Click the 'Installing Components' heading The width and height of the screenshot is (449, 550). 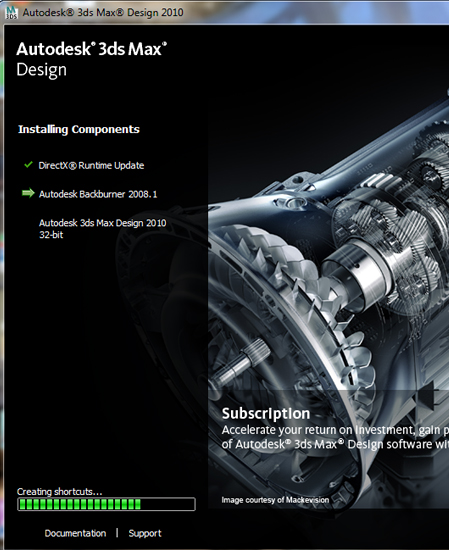coord(79,129)
